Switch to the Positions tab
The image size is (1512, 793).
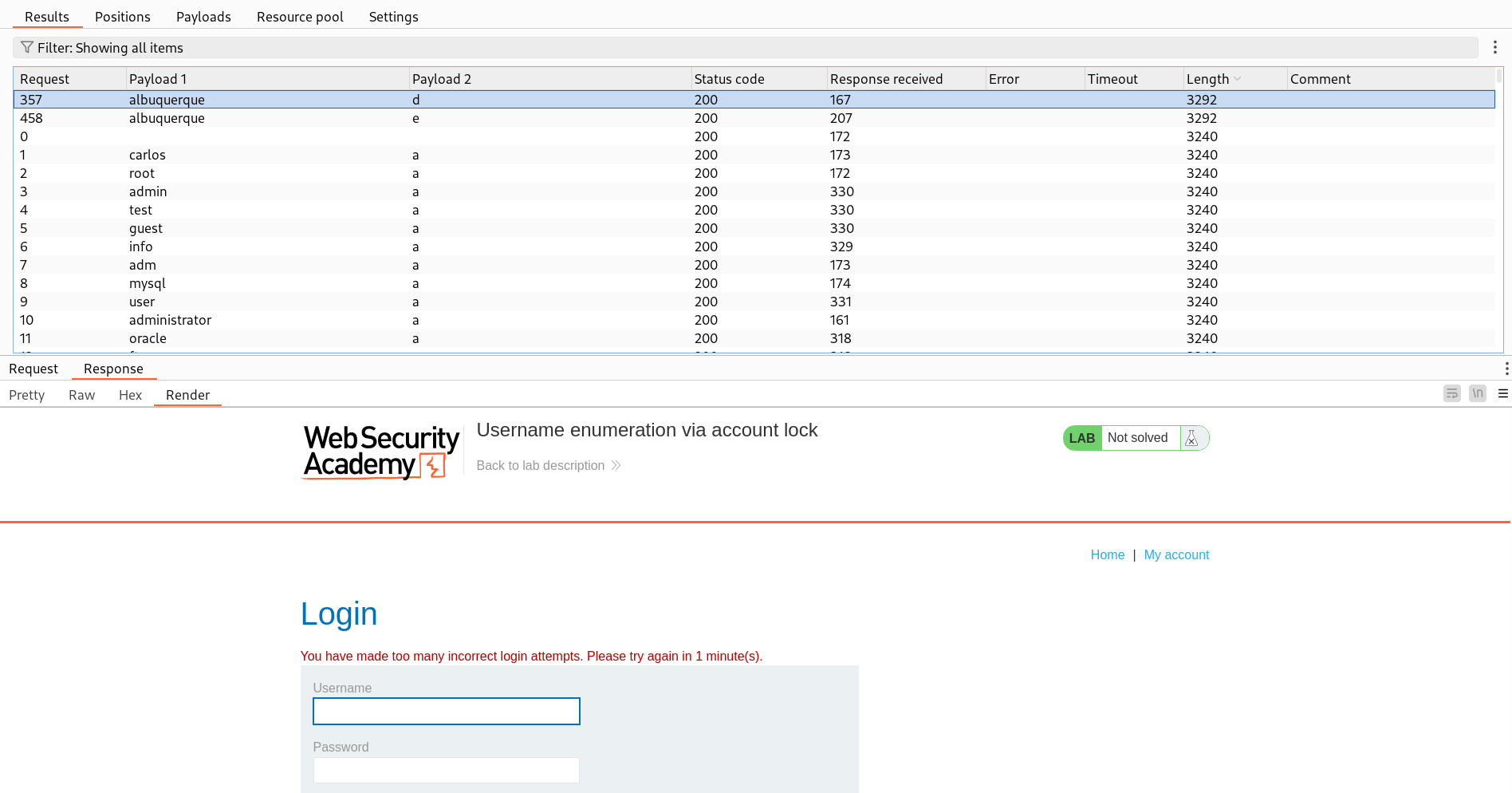(122, 16)
